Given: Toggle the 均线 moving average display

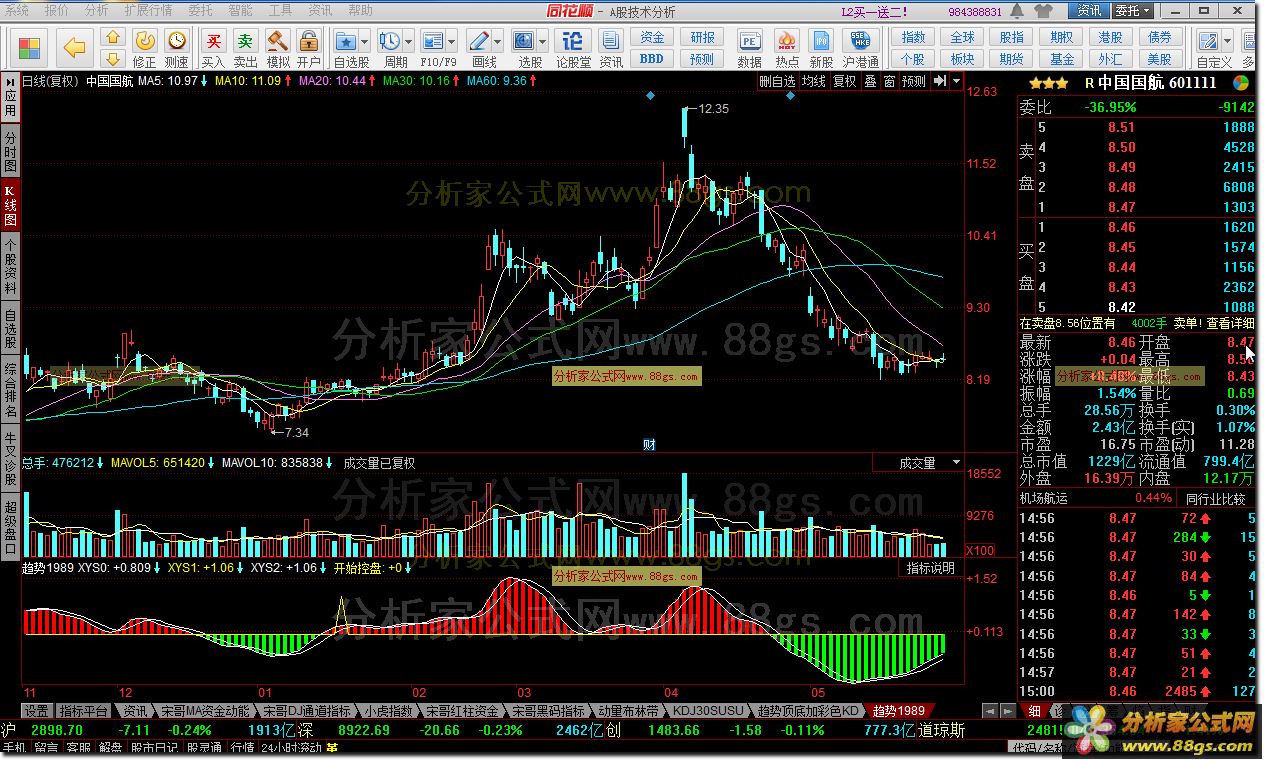Looking at the screenshot, I should tap(814, 81).
